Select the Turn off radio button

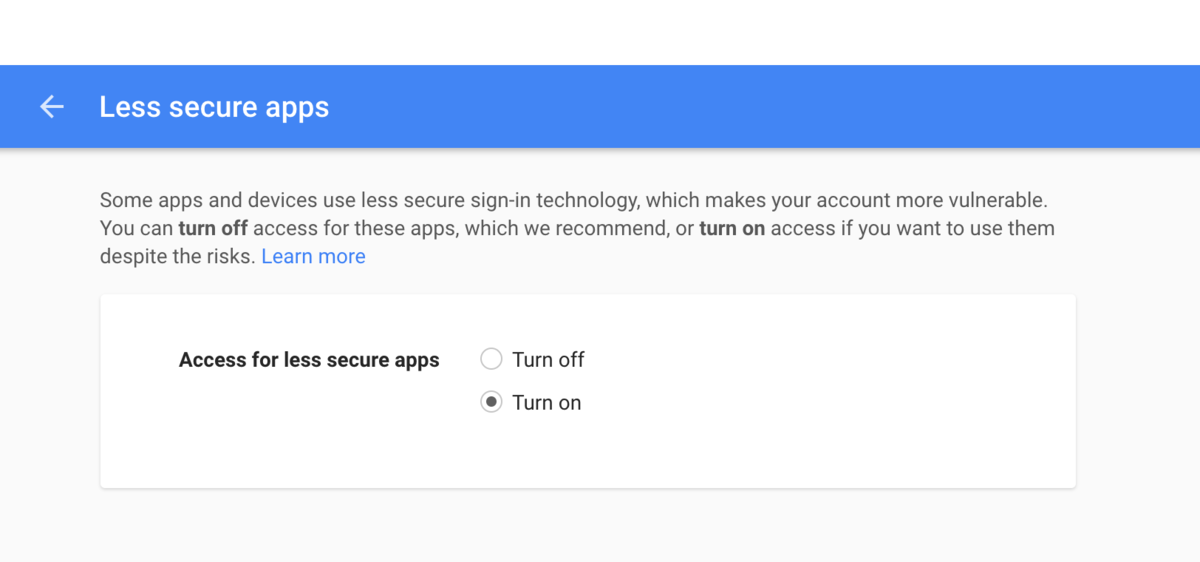pos(491,359)
